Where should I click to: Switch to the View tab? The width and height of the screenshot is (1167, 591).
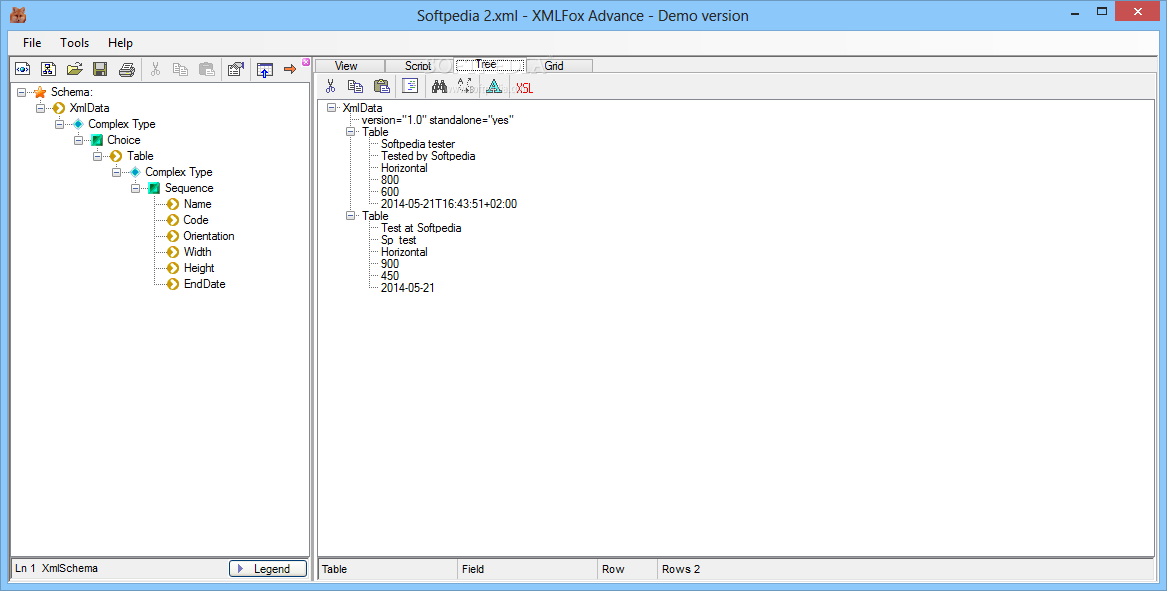[347, 66]
